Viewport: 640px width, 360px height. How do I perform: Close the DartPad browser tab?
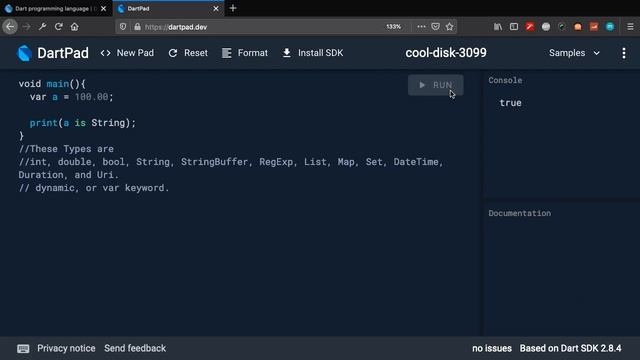coord(216,9)
